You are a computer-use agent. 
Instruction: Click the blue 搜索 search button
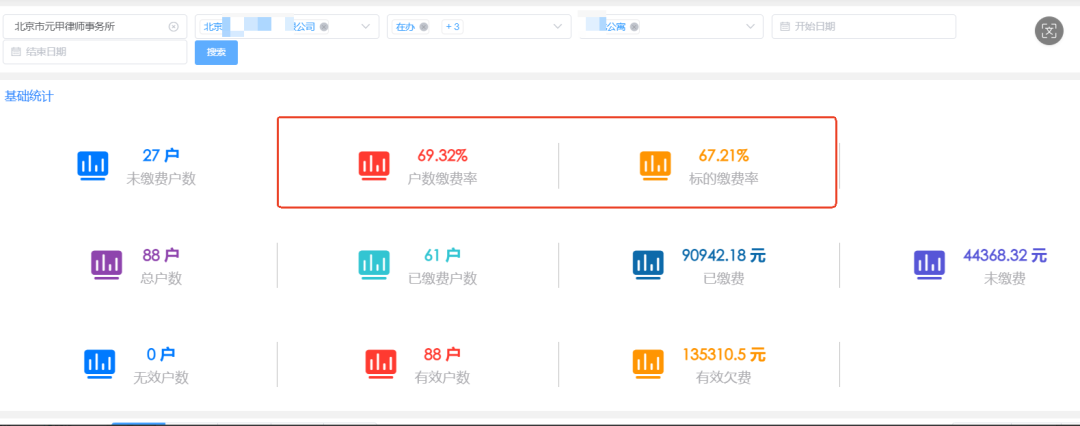[216, 52]
